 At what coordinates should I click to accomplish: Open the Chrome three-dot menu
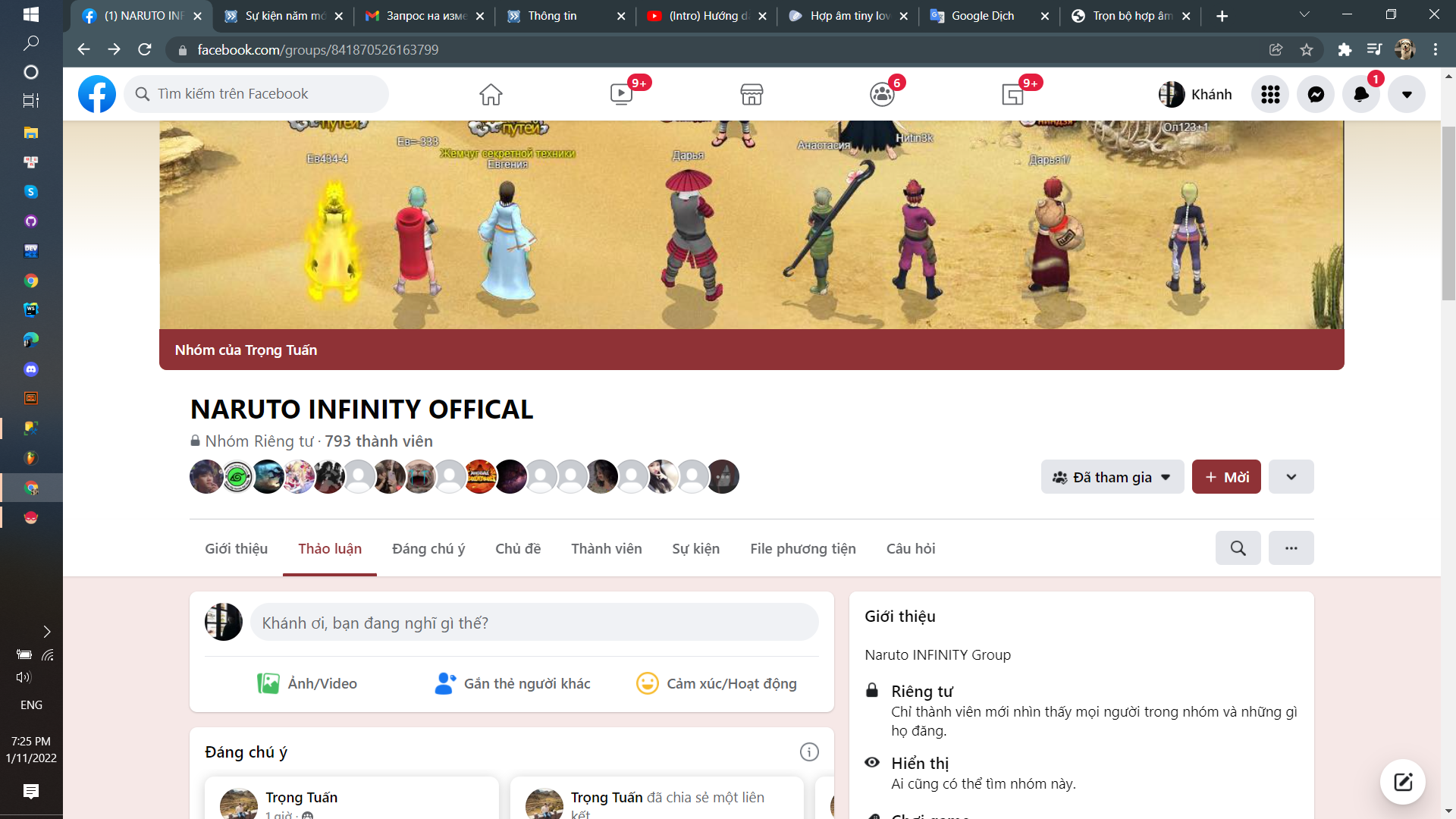pyautogui.click(x=1435, y=49)
